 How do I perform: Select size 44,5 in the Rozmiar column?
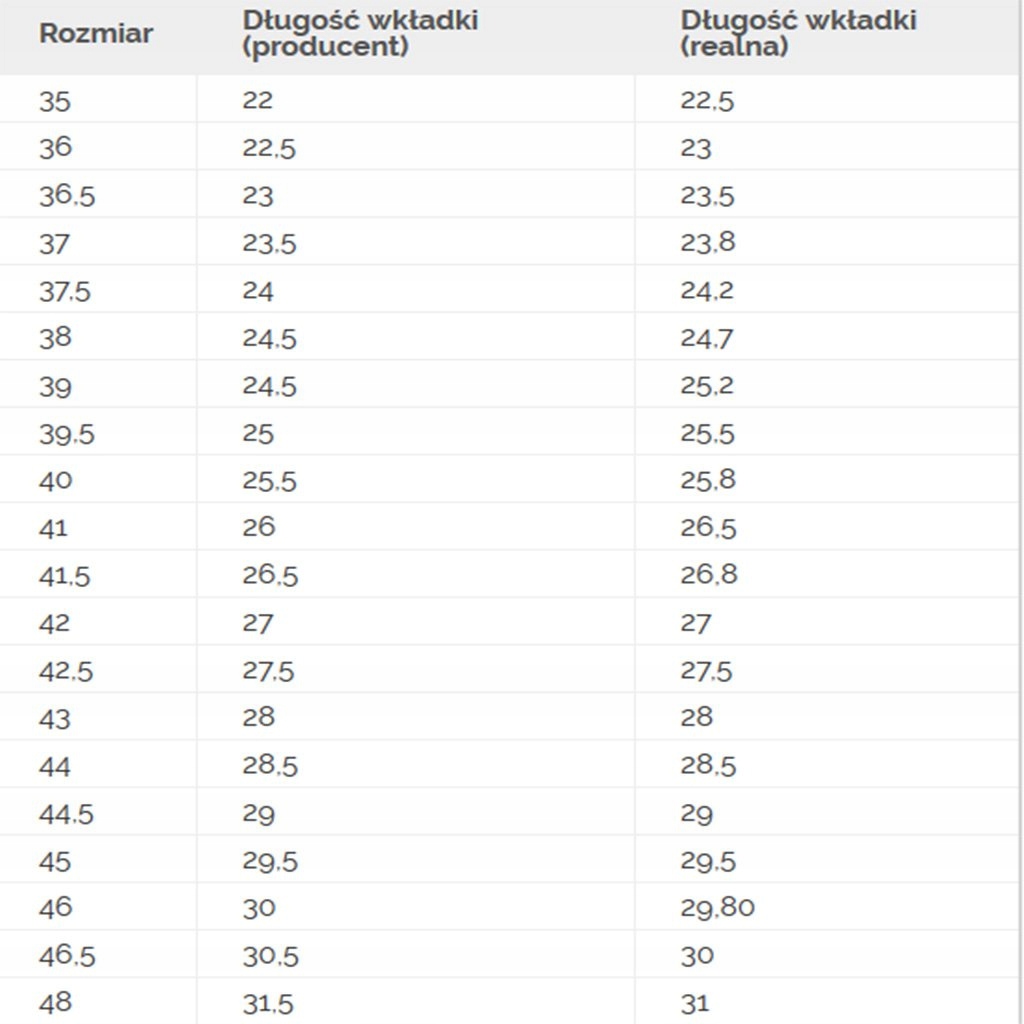(x=66, y=814)
